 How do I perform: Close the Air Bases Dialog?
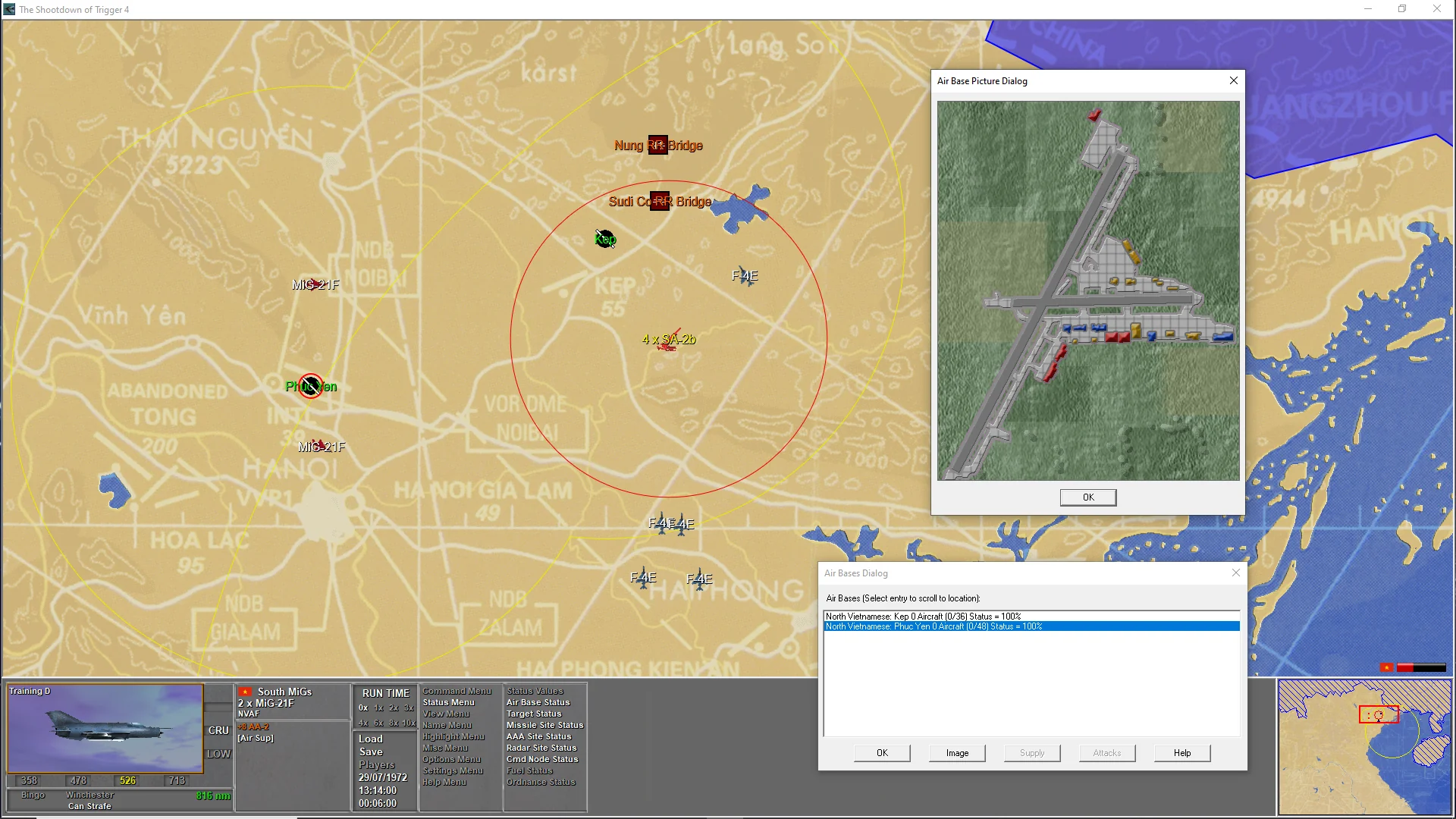tap(1236, 573)
